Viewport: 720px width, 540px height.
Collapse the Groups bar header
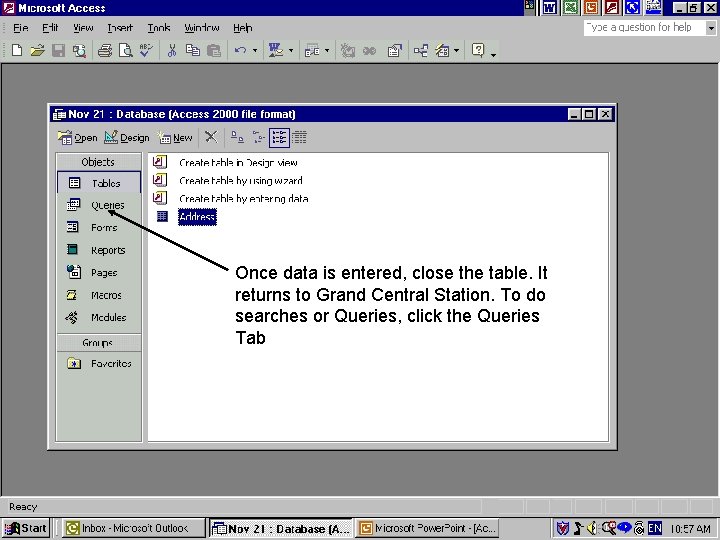tap(99, 343)
